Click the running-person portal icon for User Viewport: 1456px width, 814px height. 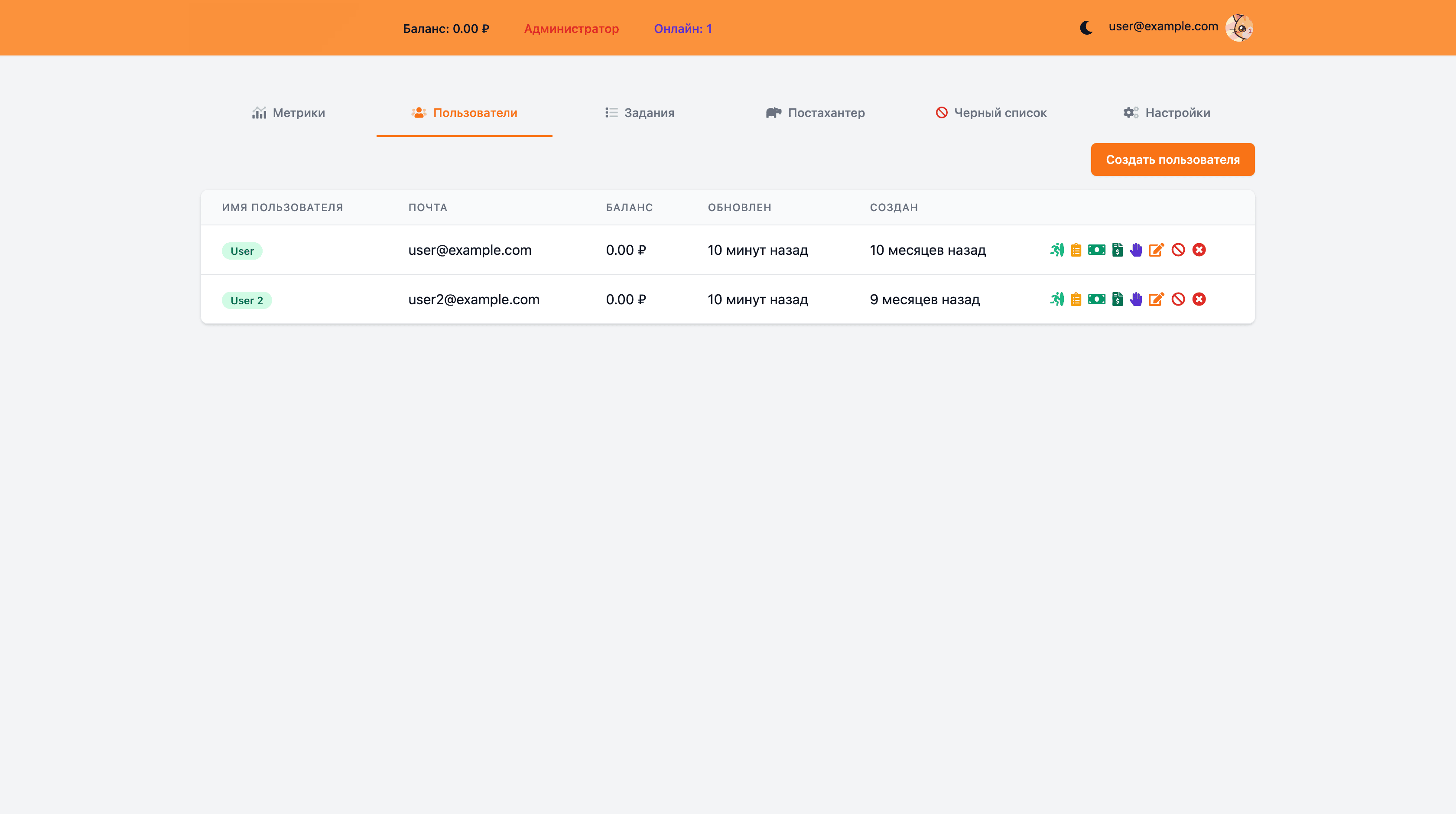tap(1056, 250)
